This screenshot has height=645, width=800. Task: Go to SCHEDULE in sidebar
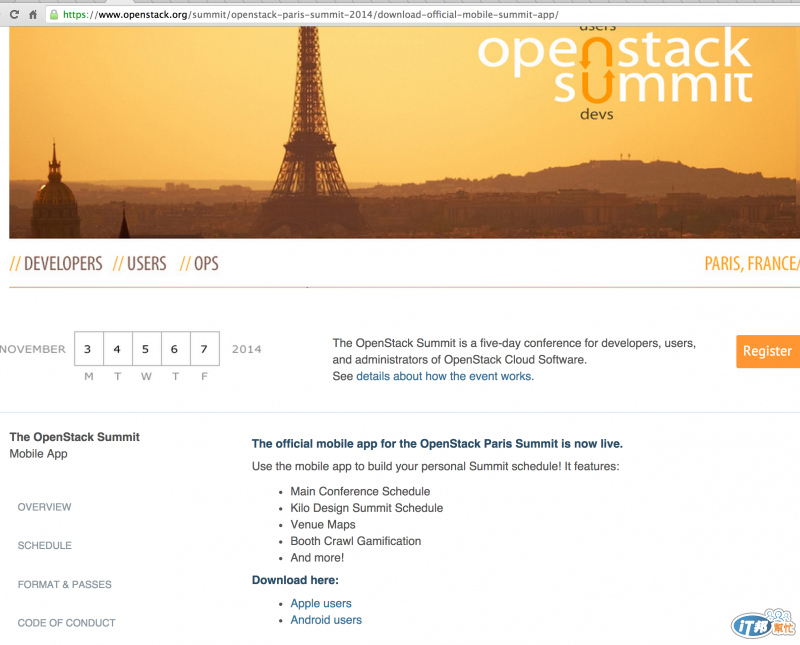point(44,545)
